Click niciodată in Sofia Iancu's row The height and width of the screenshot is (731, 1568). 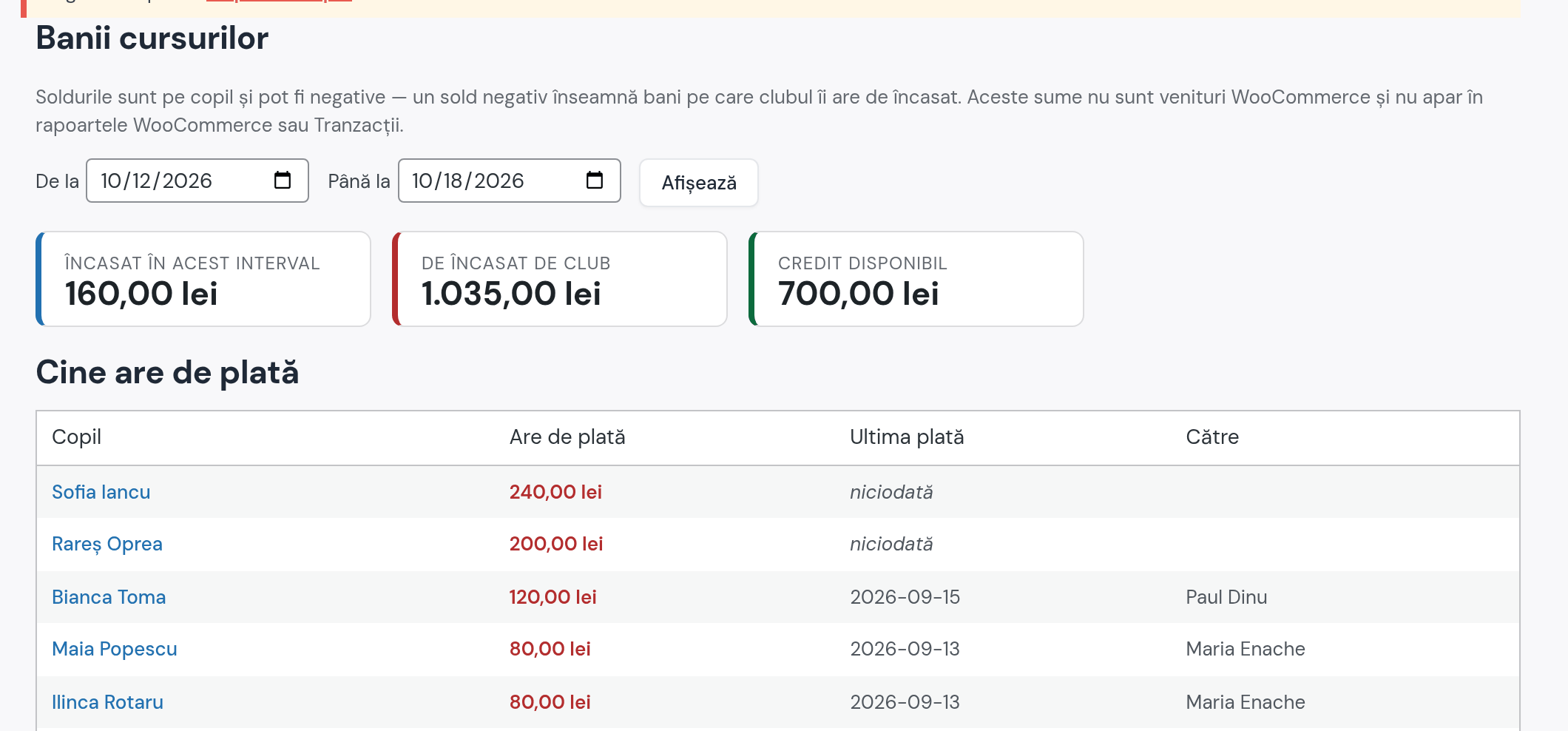click(891, 492)
